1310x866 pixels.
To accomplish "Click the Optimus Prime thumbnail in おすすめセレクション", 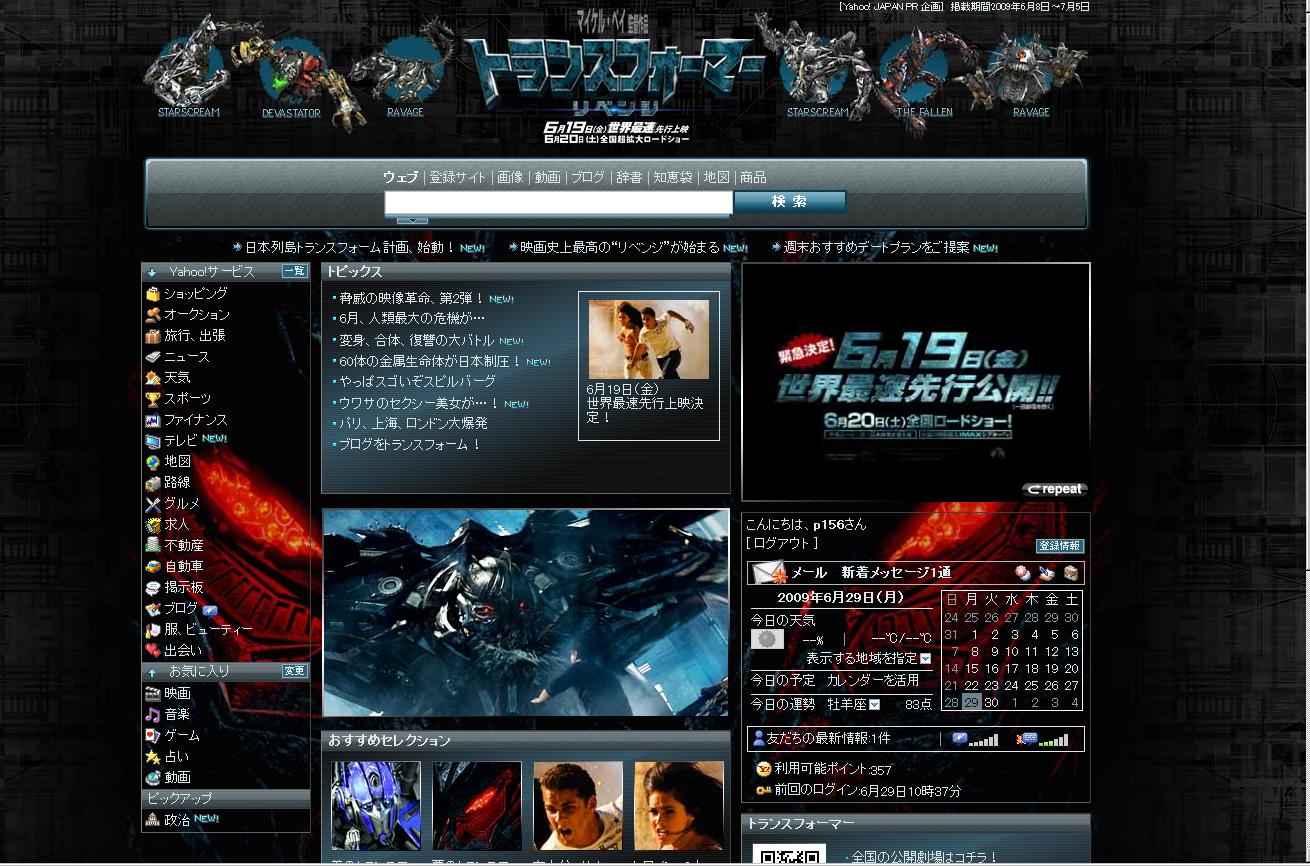I will (x=376, y=806).
